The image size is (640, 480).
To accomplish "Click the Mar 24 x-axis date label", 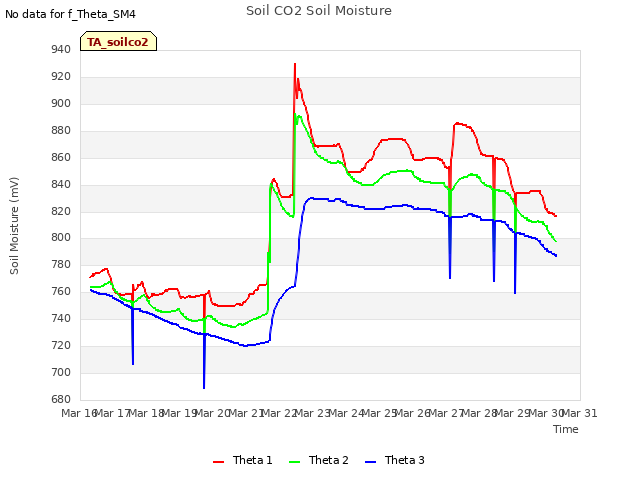I will coord(346,413).
